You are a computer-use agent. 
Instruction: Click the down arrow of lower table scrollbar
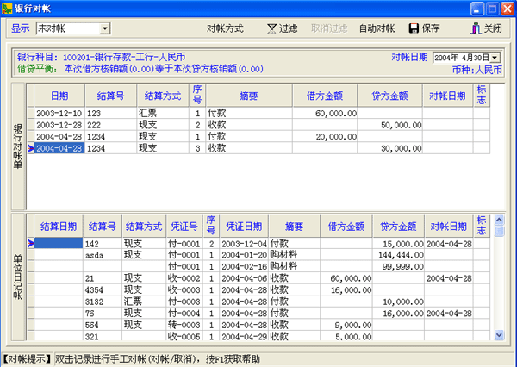click(x=499, y=335)
